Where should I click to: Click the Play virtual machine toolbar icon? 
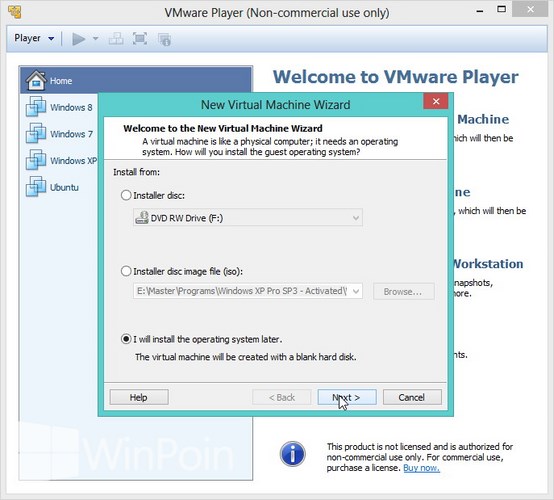tap(78, 39)
